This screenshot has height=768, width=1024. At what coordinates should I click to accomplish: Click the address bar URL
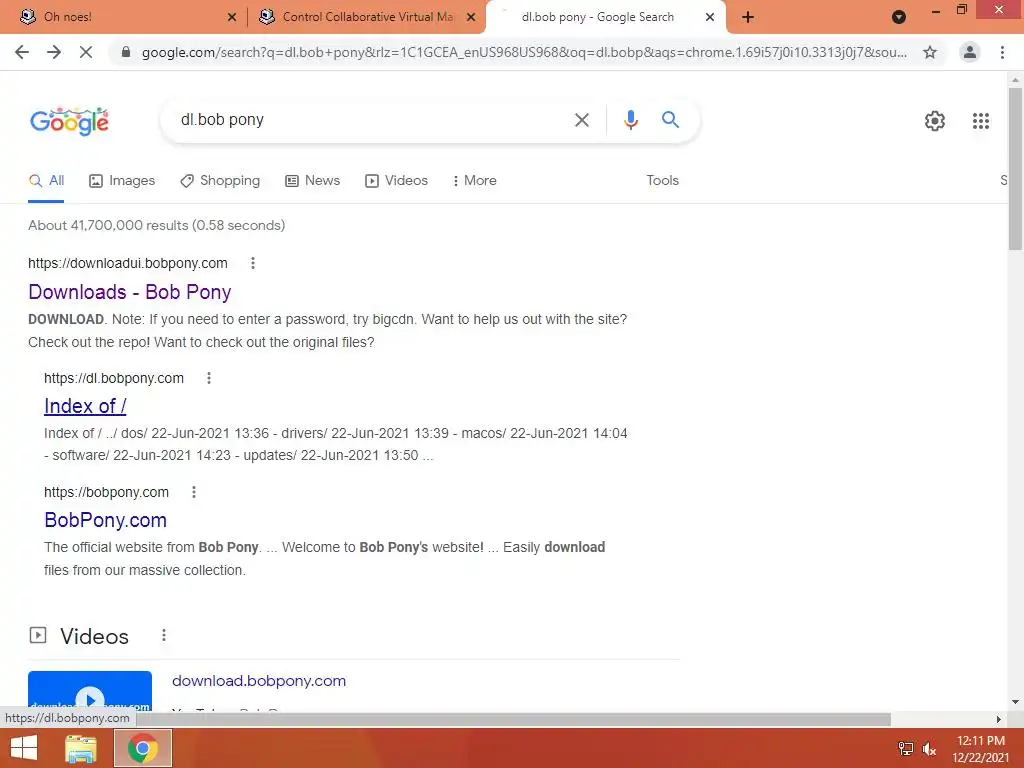[524, 52]
